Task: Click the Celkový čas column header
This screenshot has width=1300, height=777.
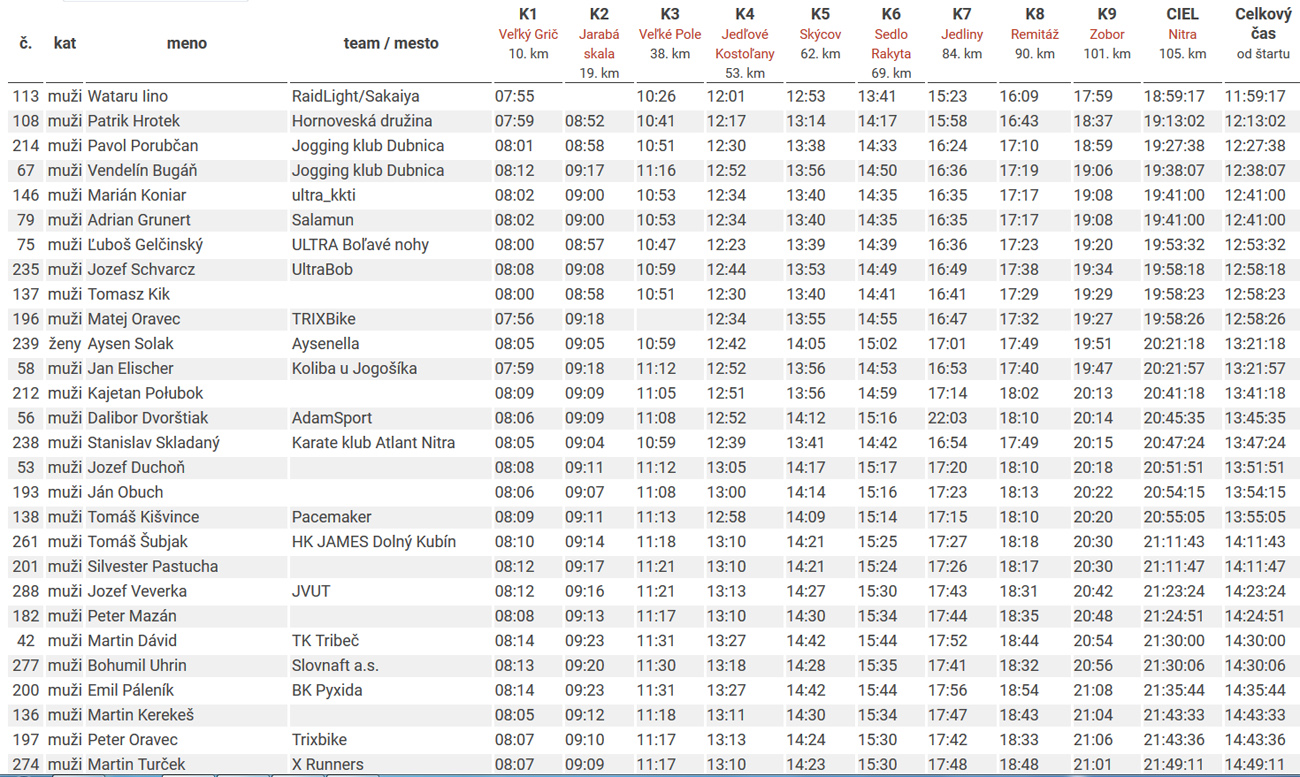Action: (x=1263, y=33)
